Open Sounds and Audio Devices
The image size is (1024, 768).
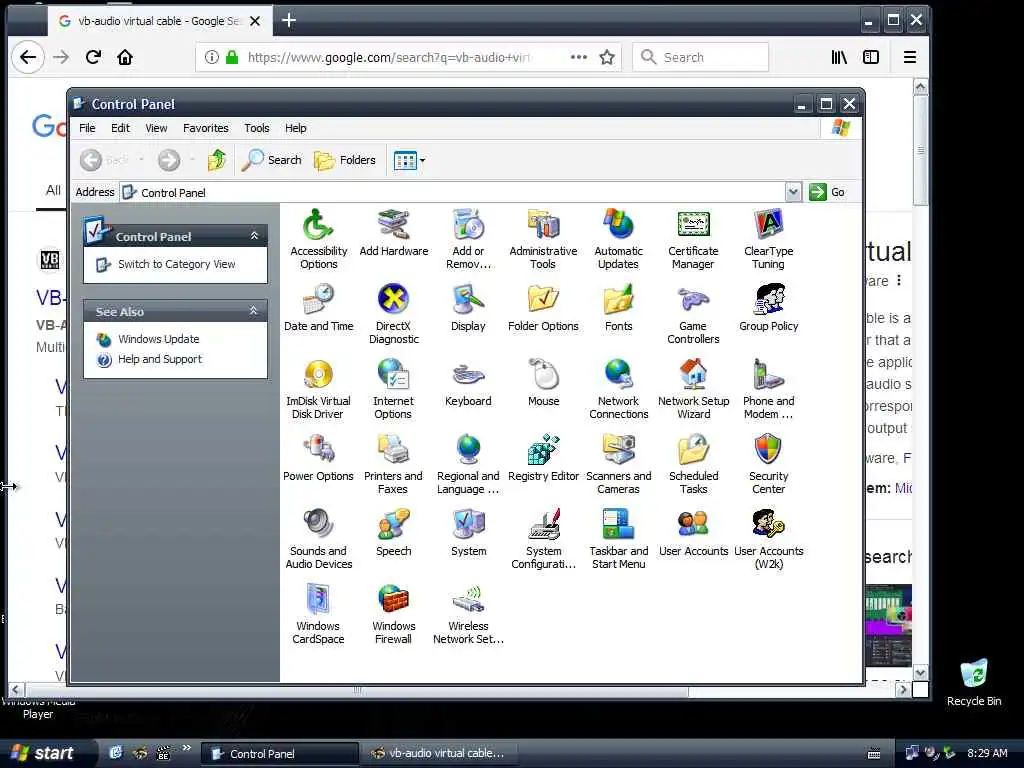[318, 539]
